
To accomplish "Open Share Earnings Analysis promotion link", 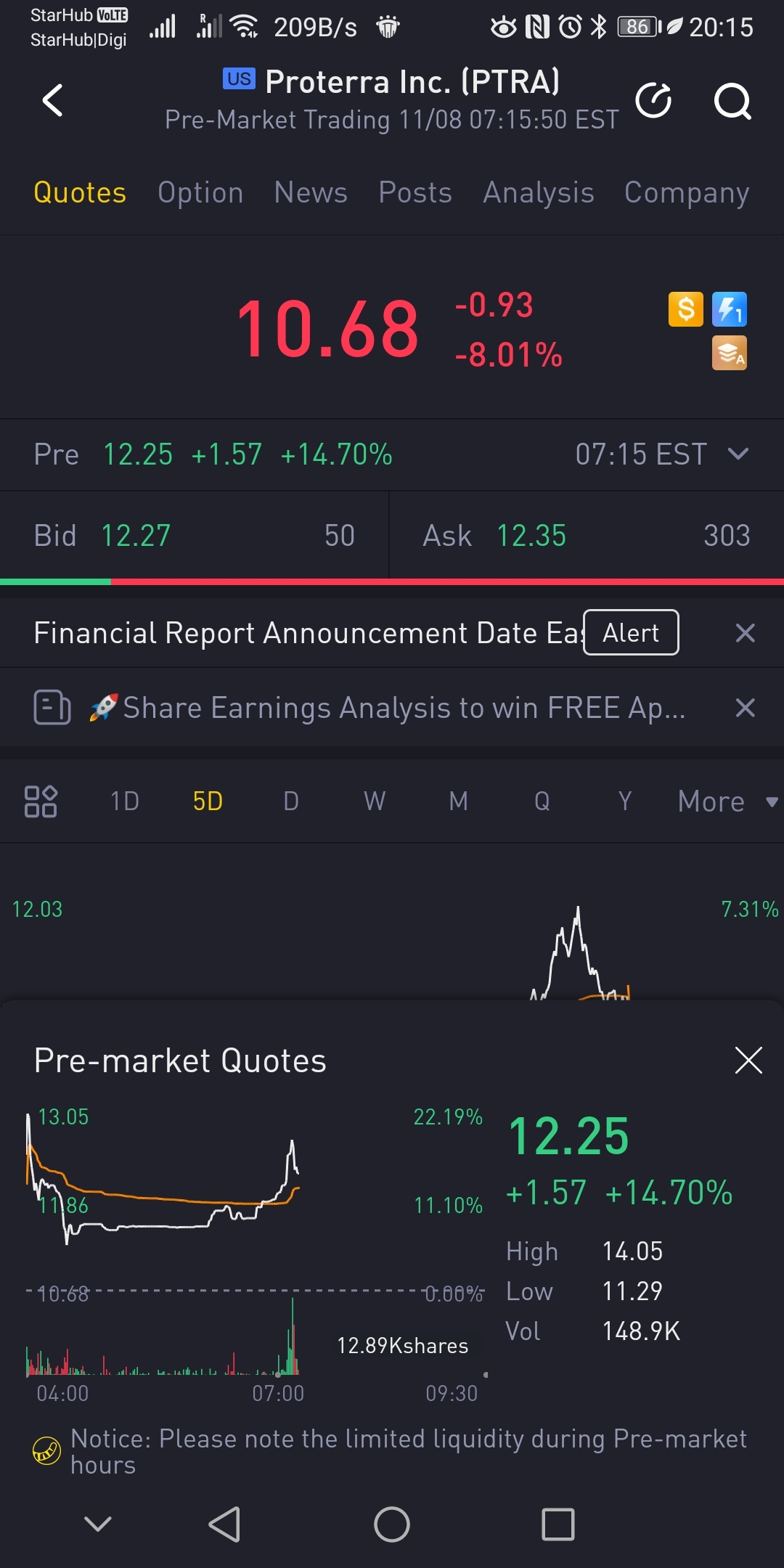I will pos(403,708).
